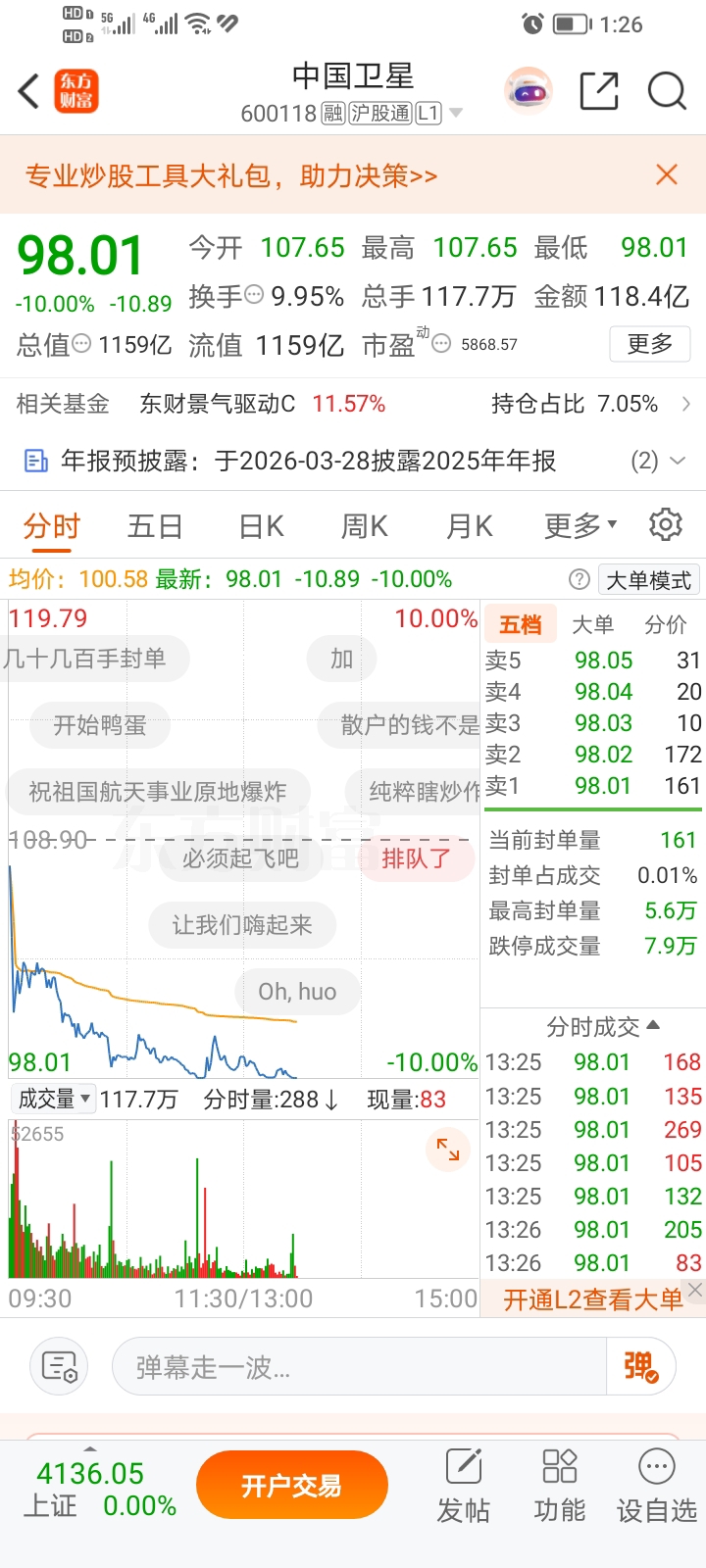
Task: Tap the 融 margin tag
Action: click(x=333, y=114)
